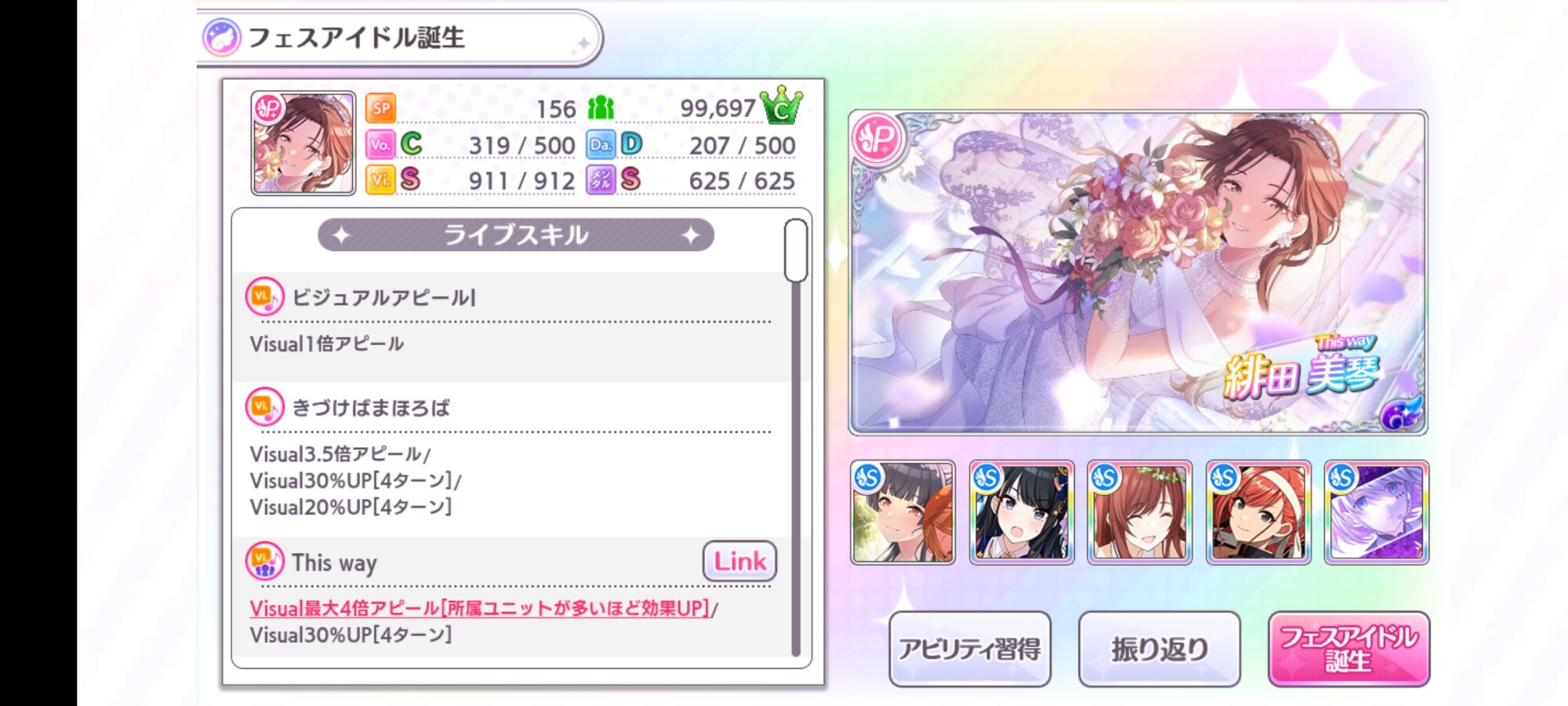Click the green crown rank C icon
Viewport: 1568px width, 706px height.
pyautogui.click(x=781, y=106)
